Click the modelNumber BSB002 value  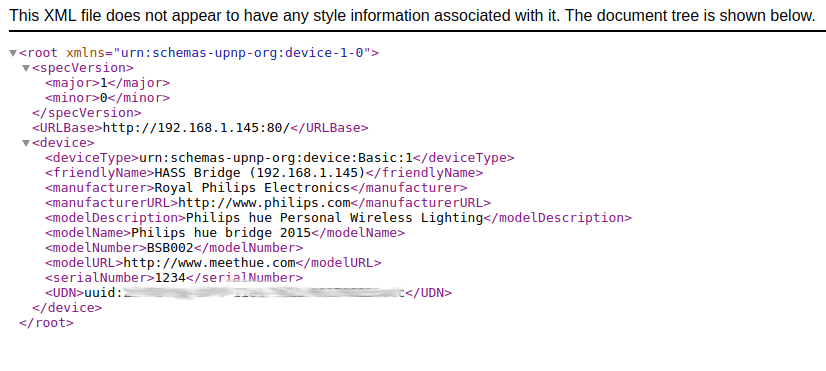coord(170,248)
